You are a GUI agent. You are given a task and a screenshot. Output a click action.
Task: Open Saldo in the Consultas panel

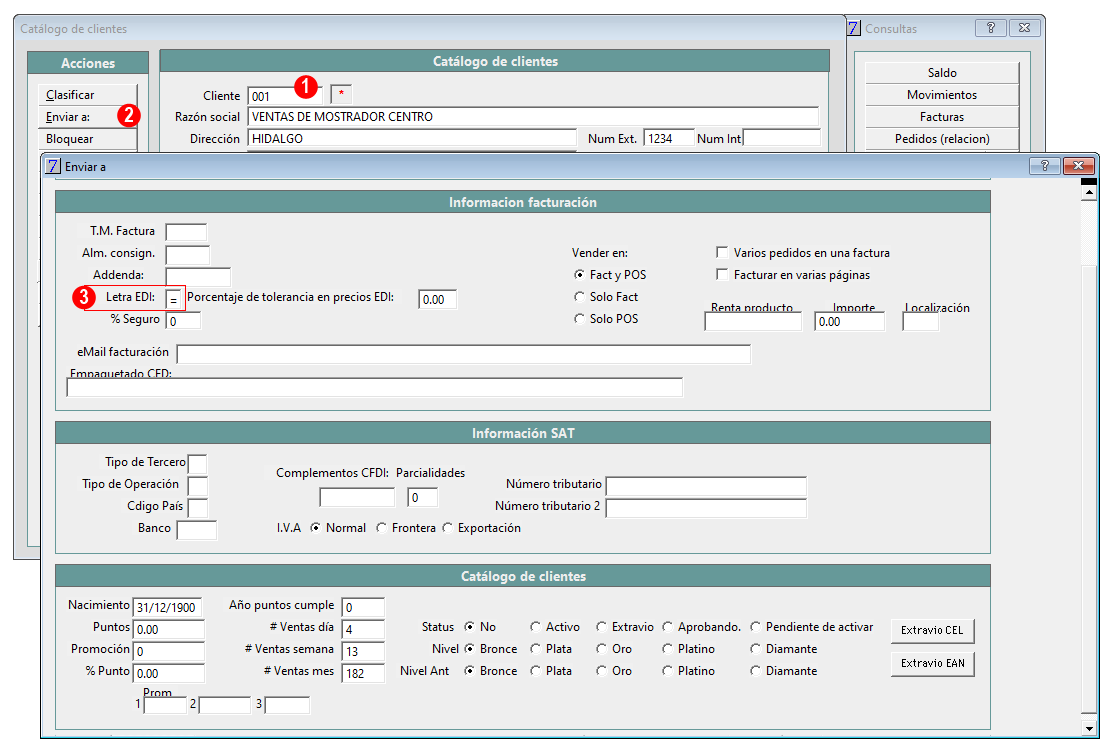[x=942, y=73]
